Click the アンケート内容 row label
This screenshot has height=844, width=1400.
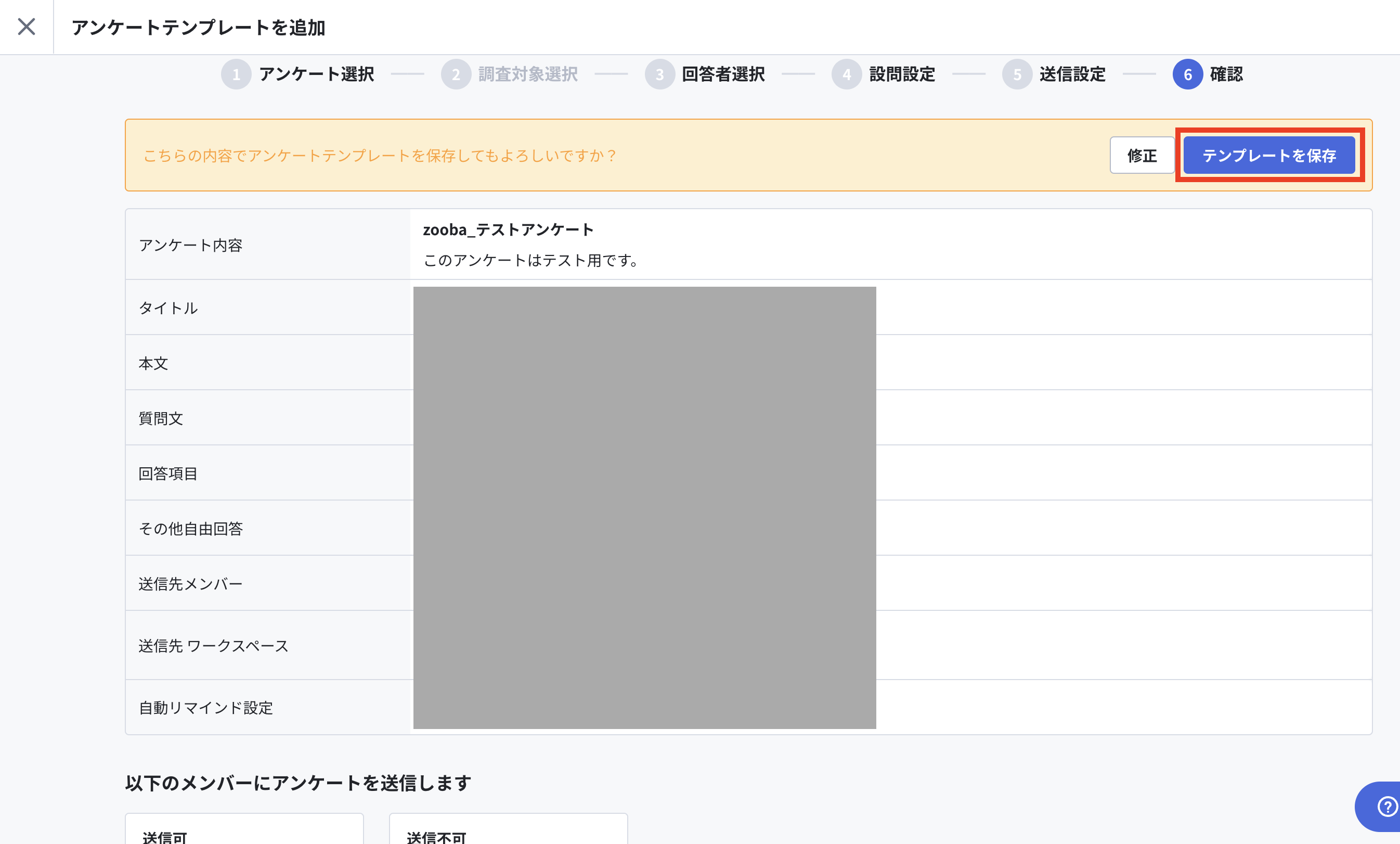[x=190, y=245]
